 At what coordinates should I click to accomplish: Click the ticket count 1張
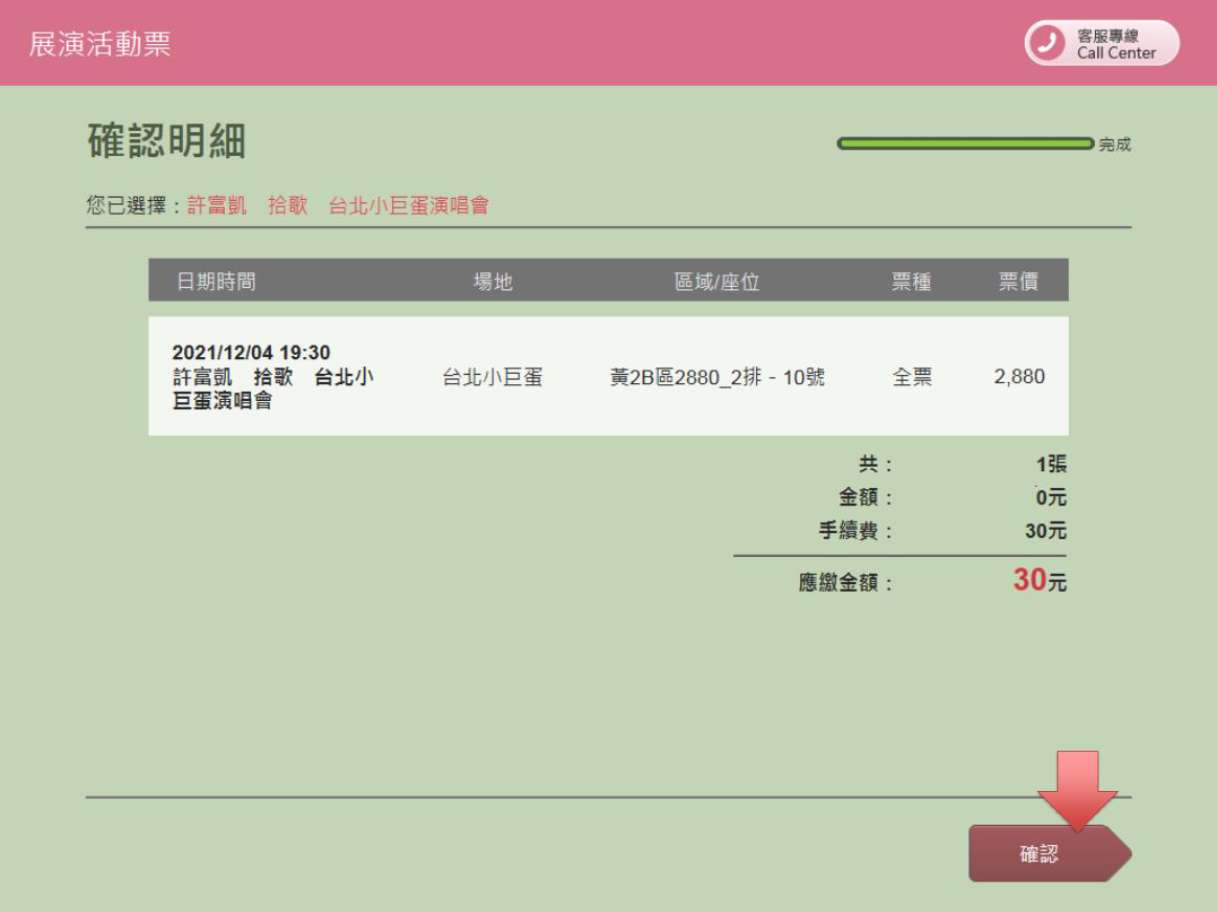pyautogui.click(x=1051, y=464)
